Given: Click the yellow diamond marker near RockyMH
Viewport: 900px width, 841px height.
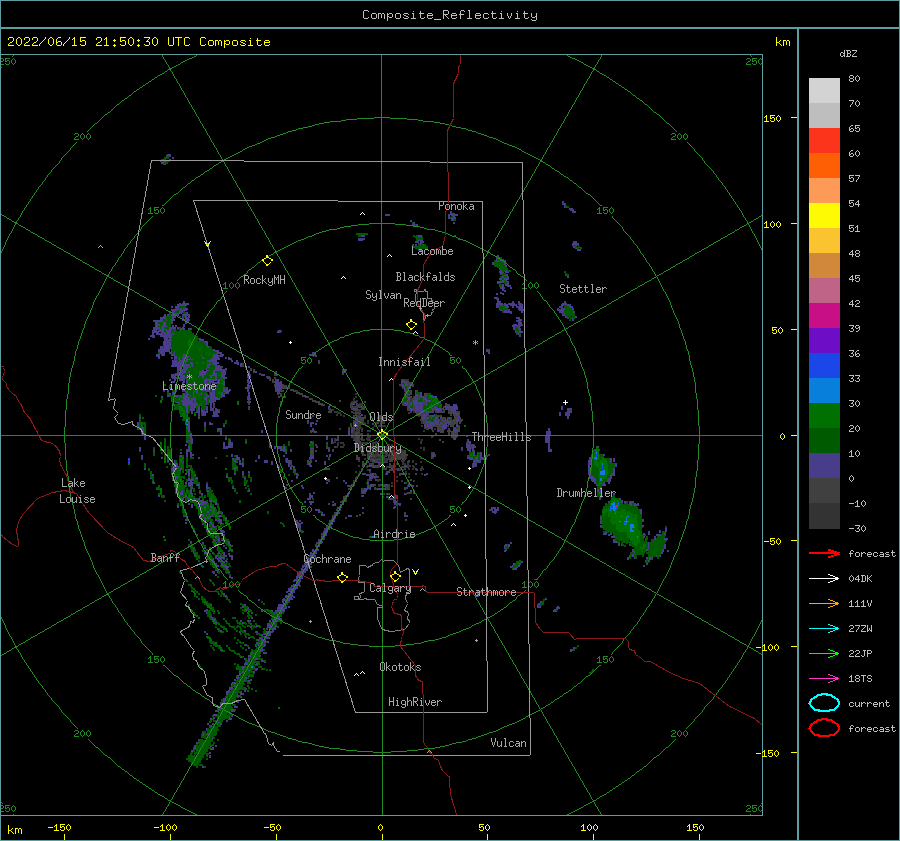Looking at the screenshot, I should coord(267,261).
